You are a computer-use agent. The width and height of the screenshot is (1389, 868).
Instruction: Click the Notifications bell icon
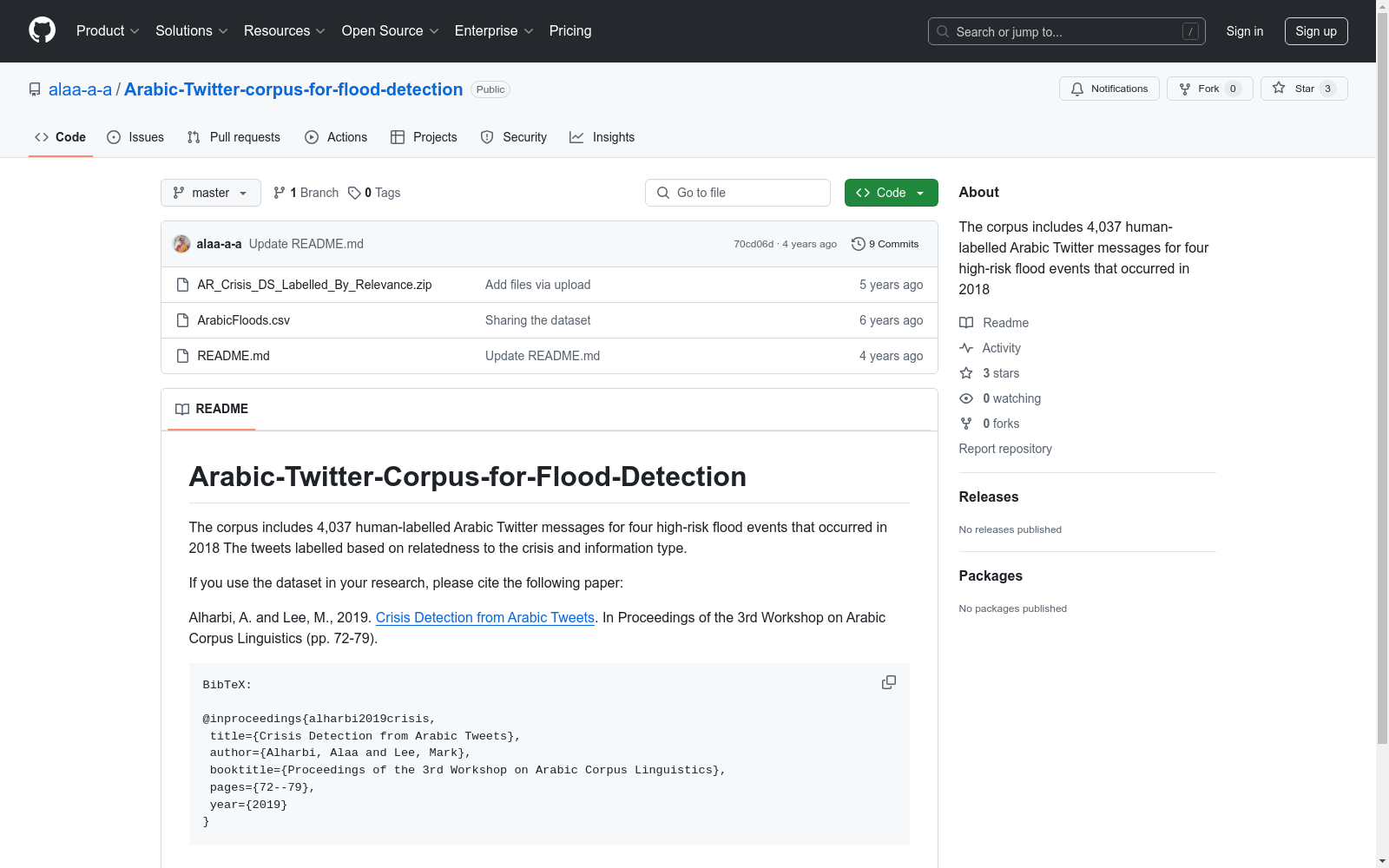[1077, 89]
